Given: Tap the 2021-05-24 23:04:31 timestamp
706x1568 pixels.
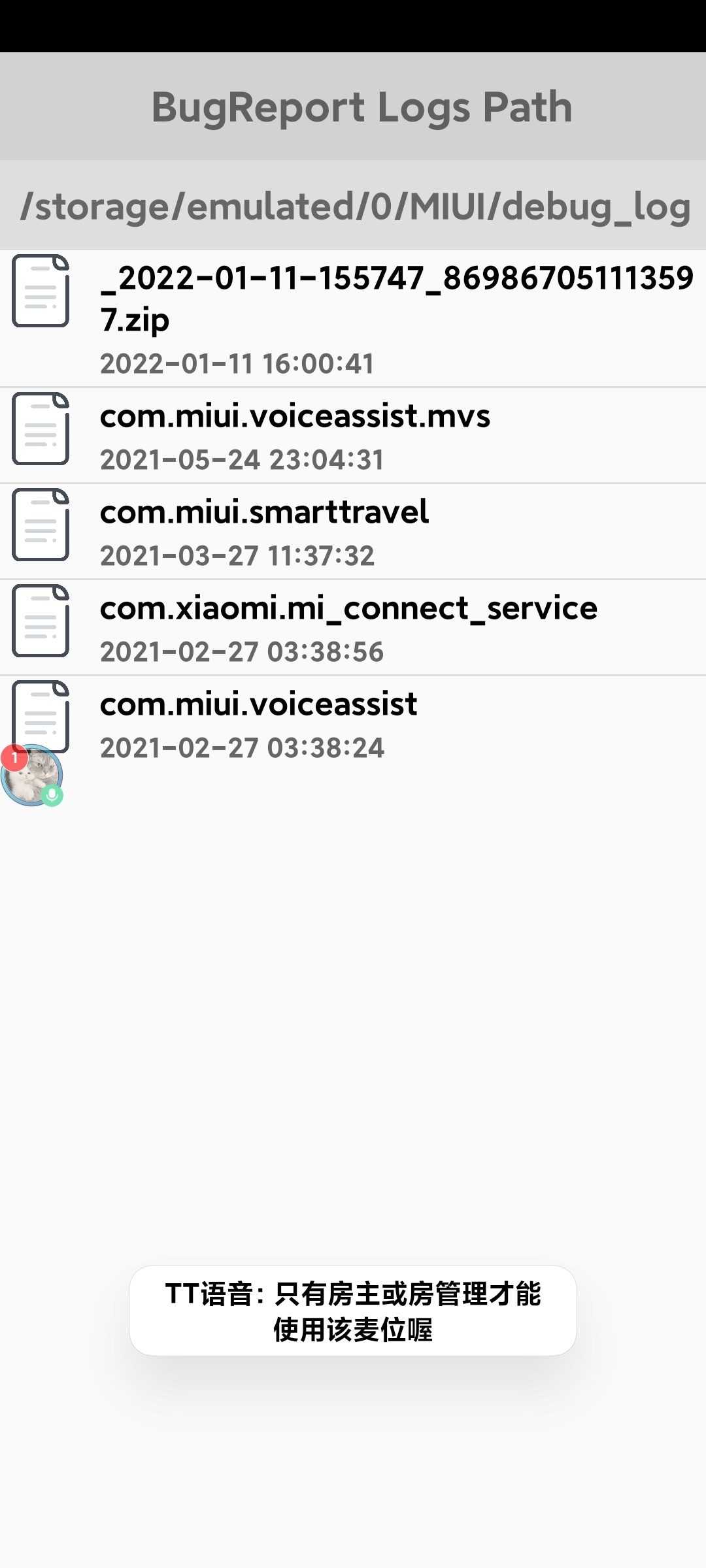Looking at the screenshot, I should (x=242, y=460).
